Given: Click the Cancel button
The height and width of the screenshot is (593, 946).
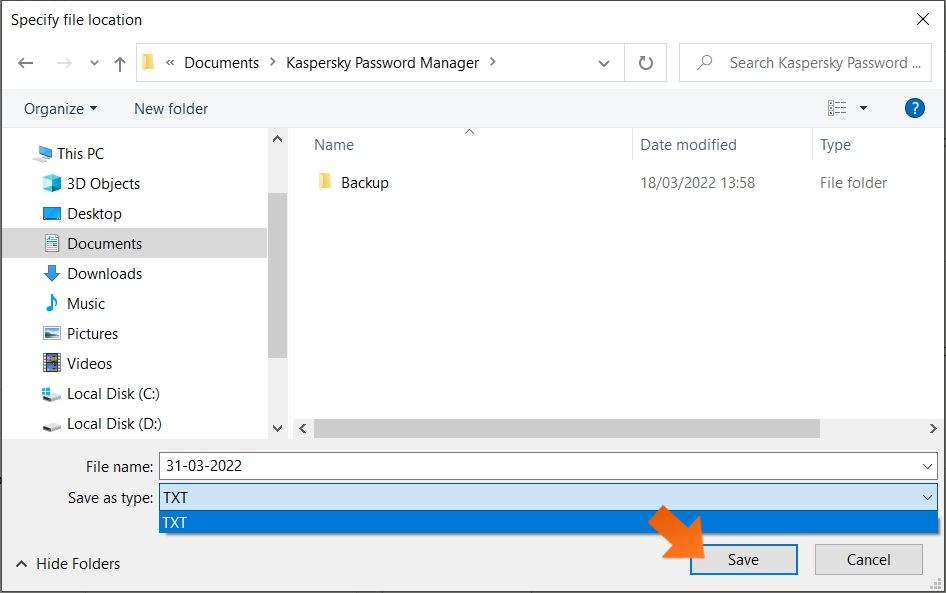Looking at the screenshot, I should coord(868,560).
